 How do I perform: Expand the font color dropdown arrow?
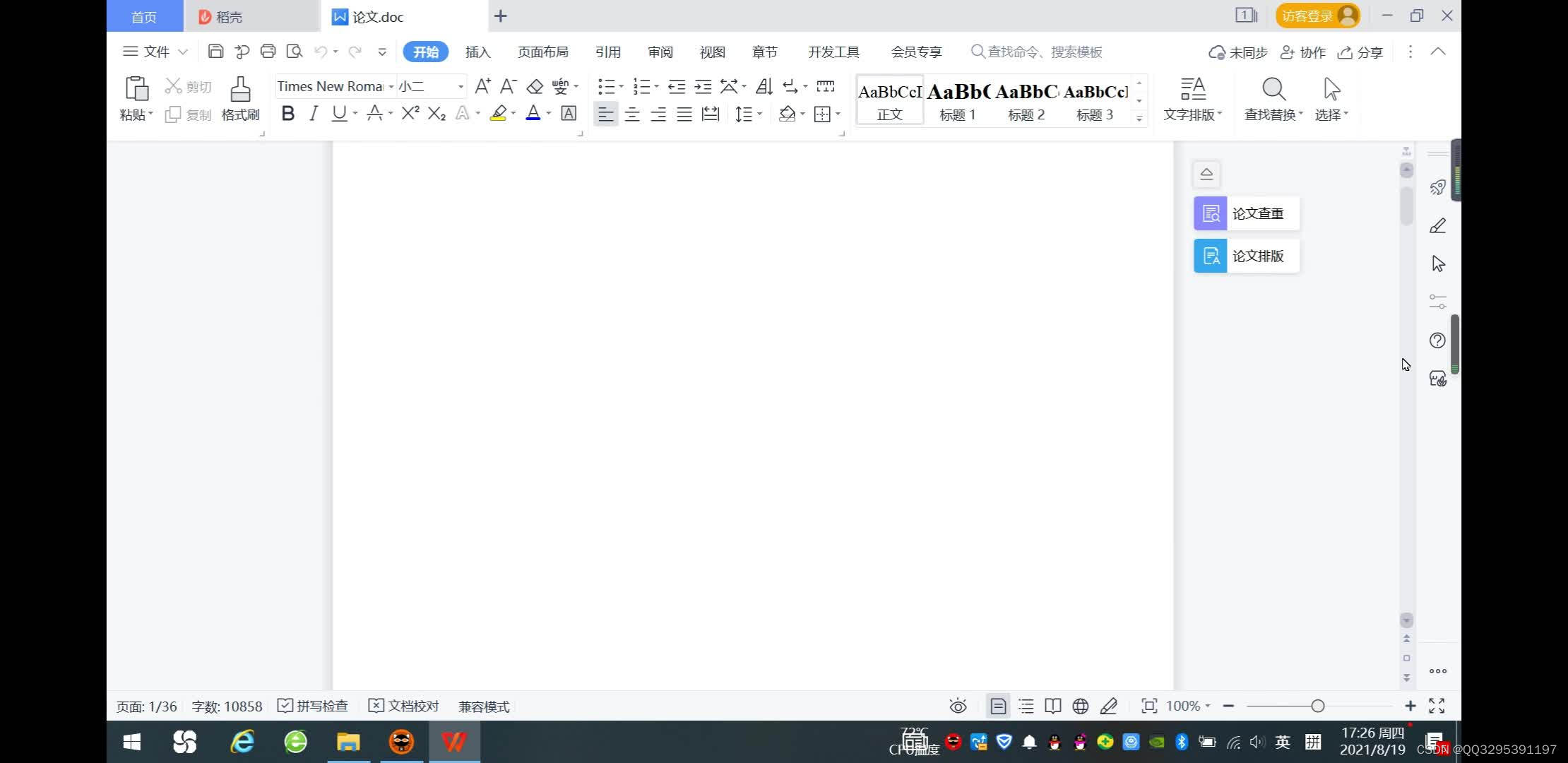(549, 113)
